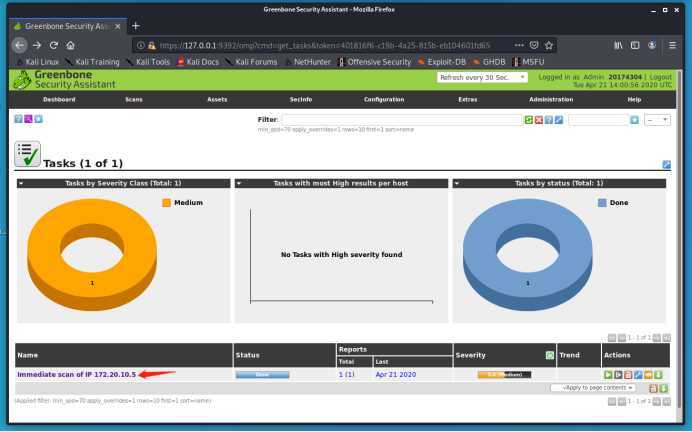Edit the Immediate scan task wrench icon

point(638,375)
